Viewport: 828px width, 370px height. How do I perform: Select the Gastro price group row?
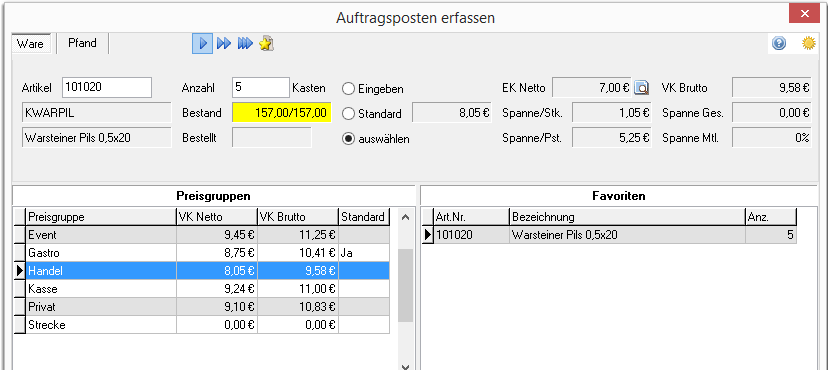pos(201,253)
